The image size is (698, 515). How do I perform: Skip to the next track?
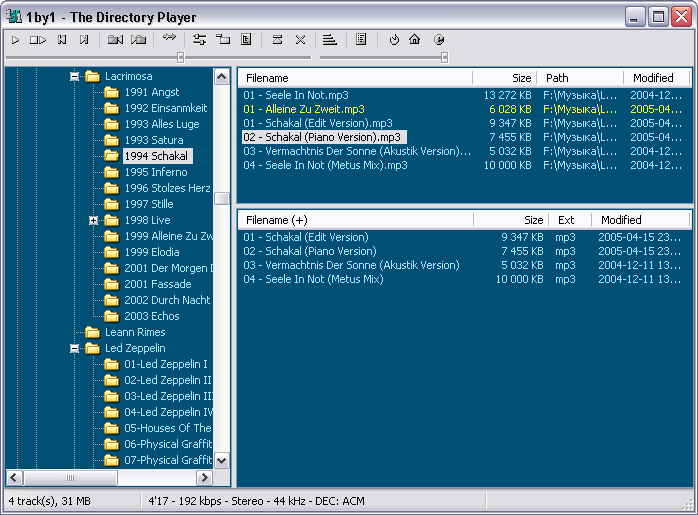tap(84, 40)
